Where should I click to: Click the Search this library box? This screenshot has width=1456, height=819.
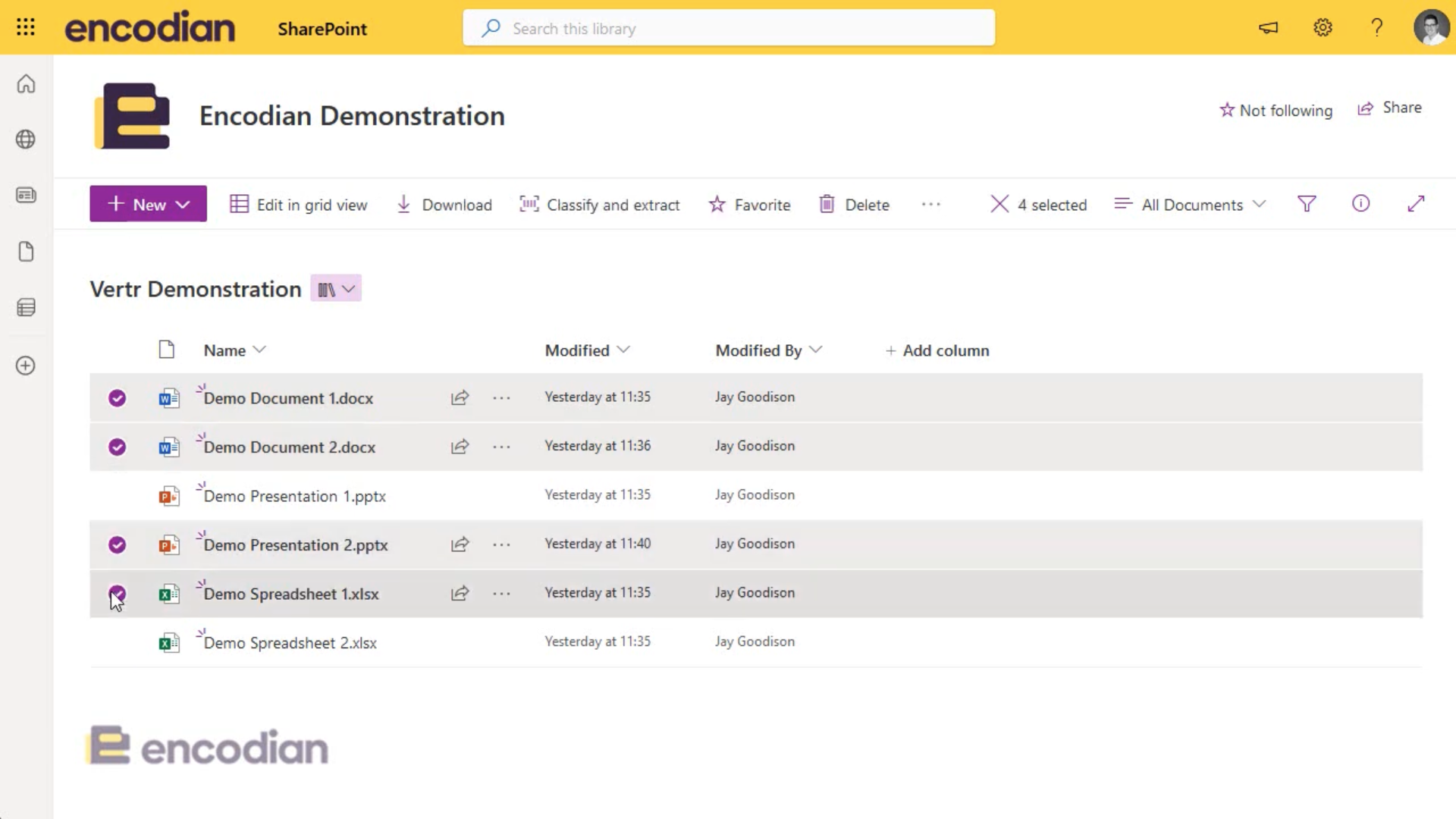coord(729,28)
